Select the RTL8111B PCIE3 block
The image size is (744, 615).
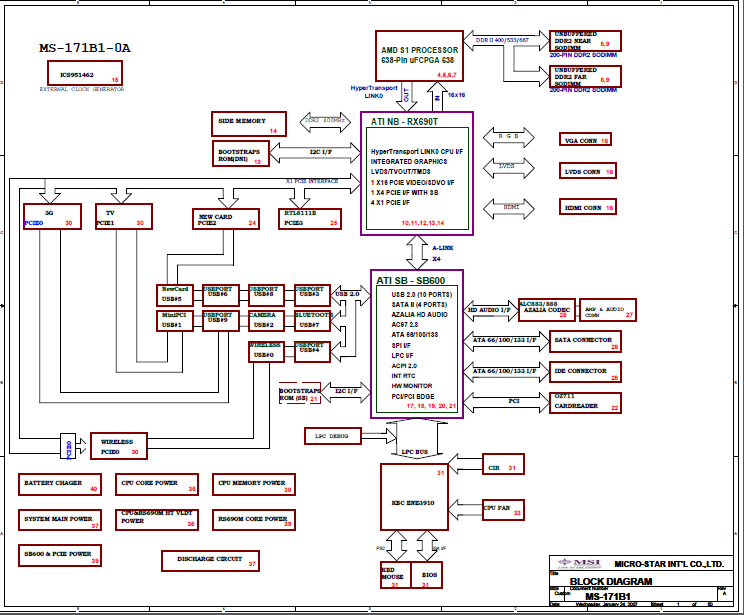pyautogui.click(x=310, y=219)
